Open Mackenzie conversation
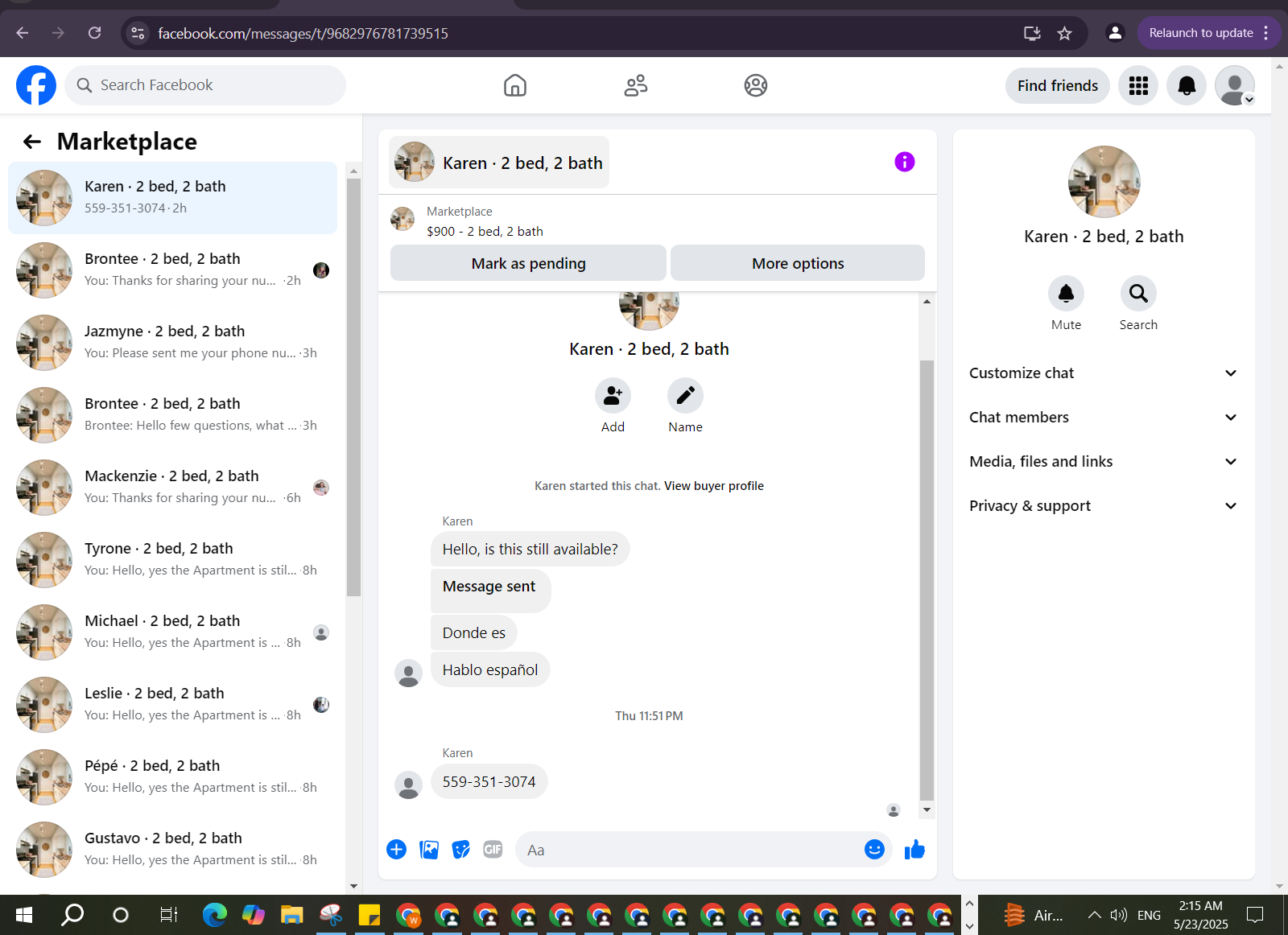 click(x=172, y=488)
